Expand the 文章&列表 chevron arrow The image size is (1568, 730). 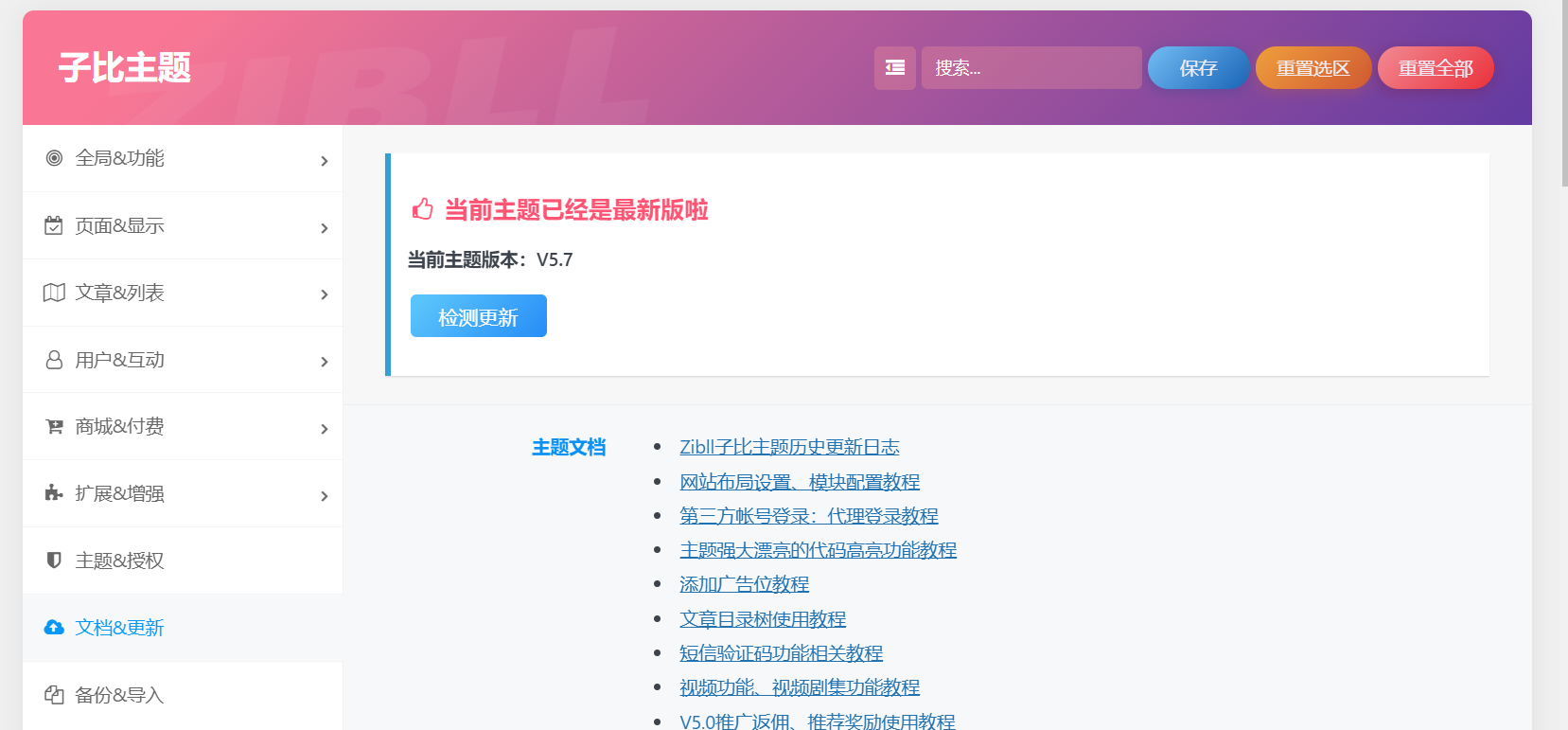324,294
